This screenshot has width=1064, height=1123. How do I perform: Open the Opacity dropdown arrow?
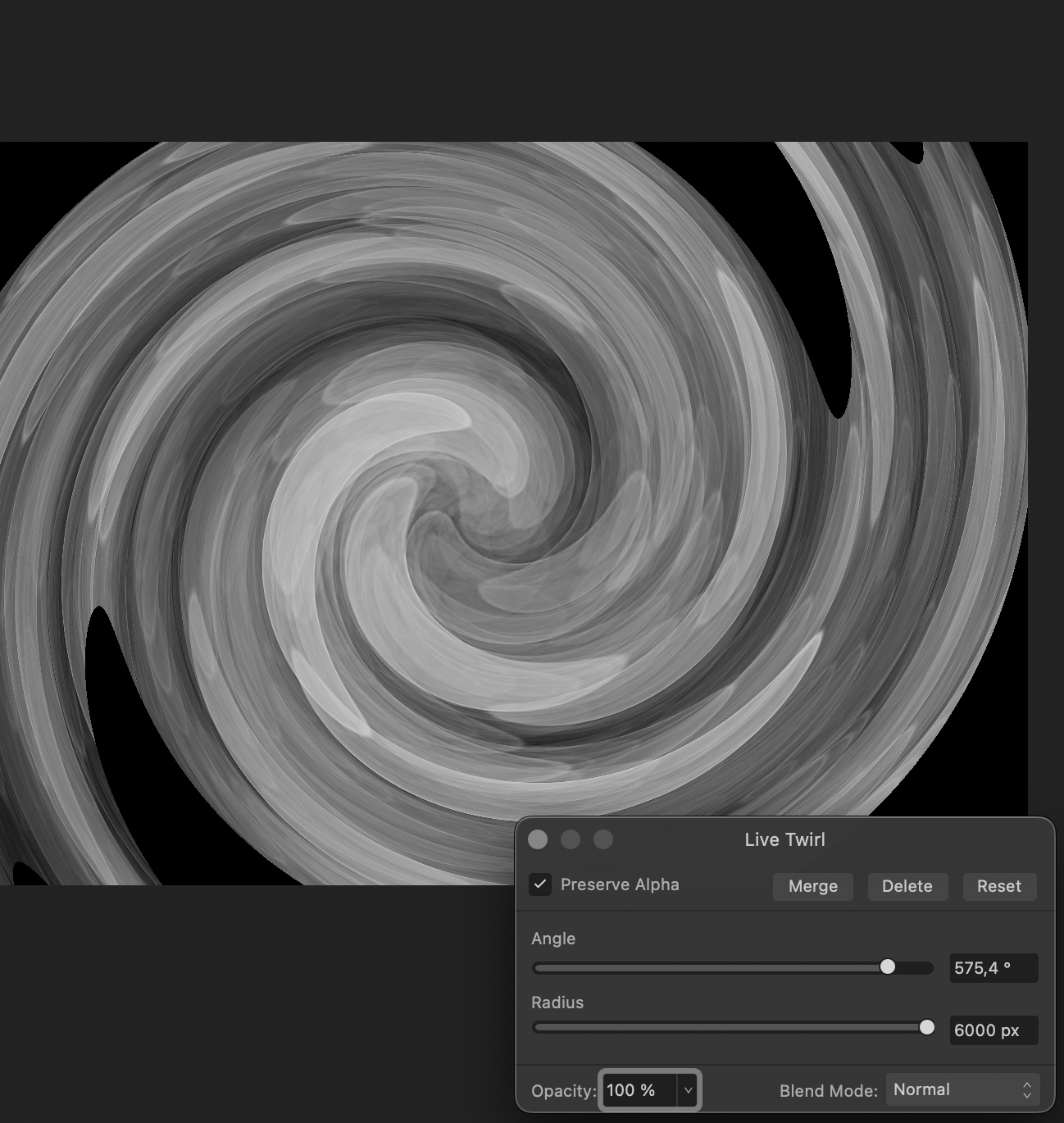[688, 1090]
